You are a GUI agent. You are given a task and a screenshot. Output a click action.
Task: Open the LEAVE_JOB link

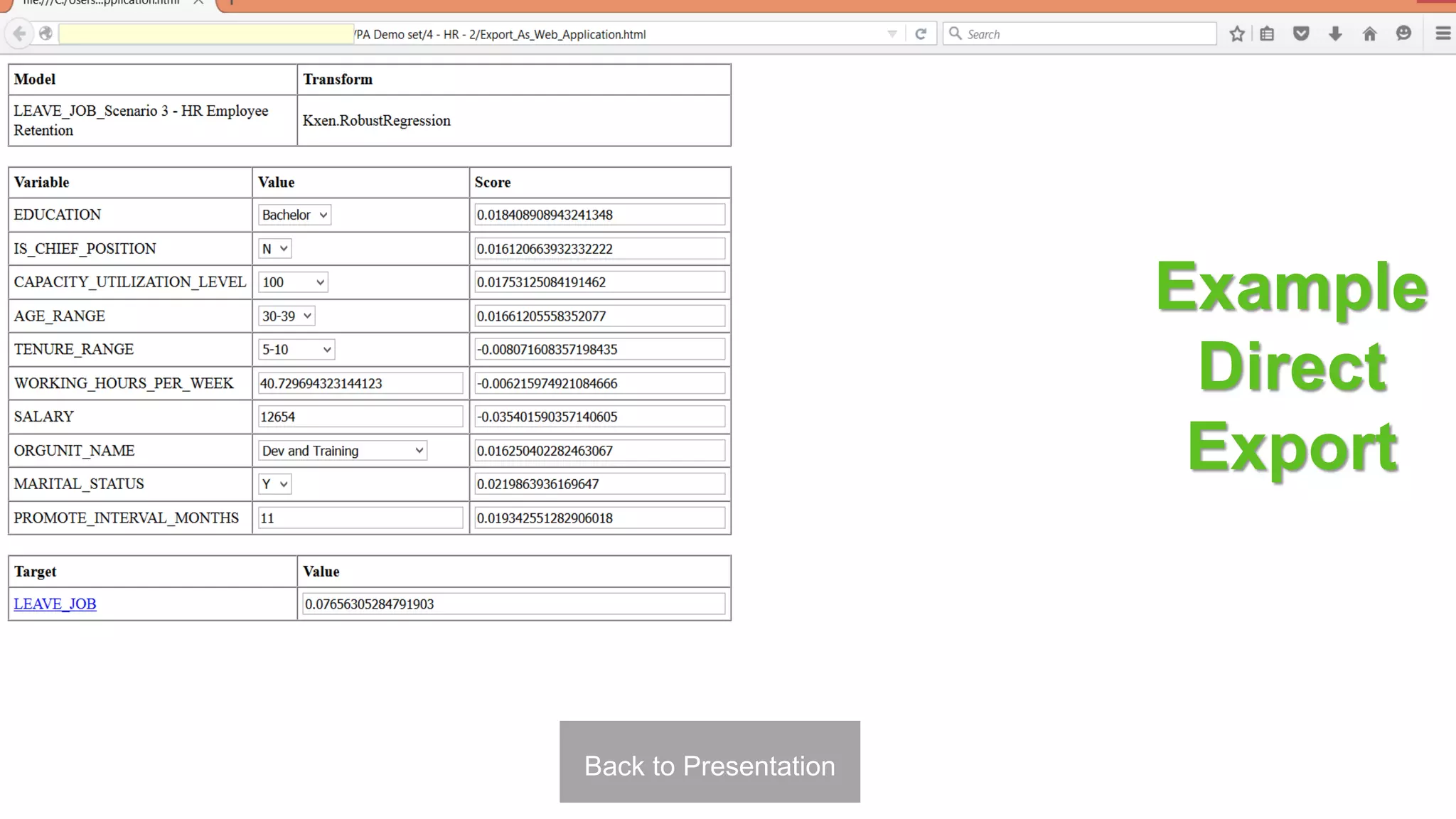55,604
